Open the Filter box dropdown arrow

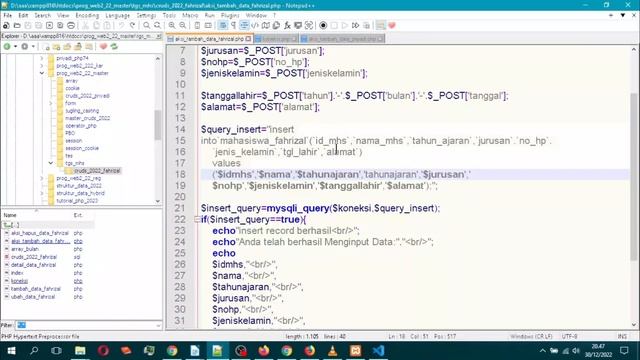[158, 325]
